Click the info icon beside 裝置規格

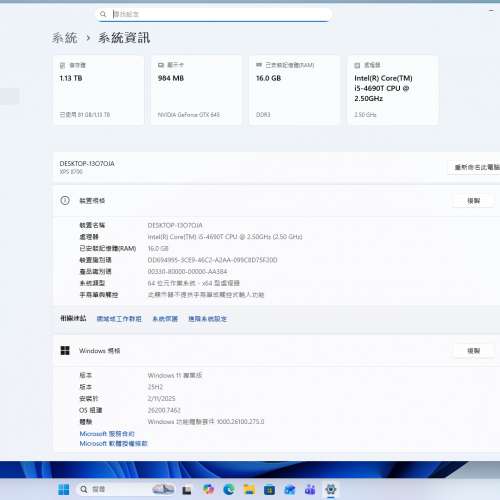click(x=65, y=200)
